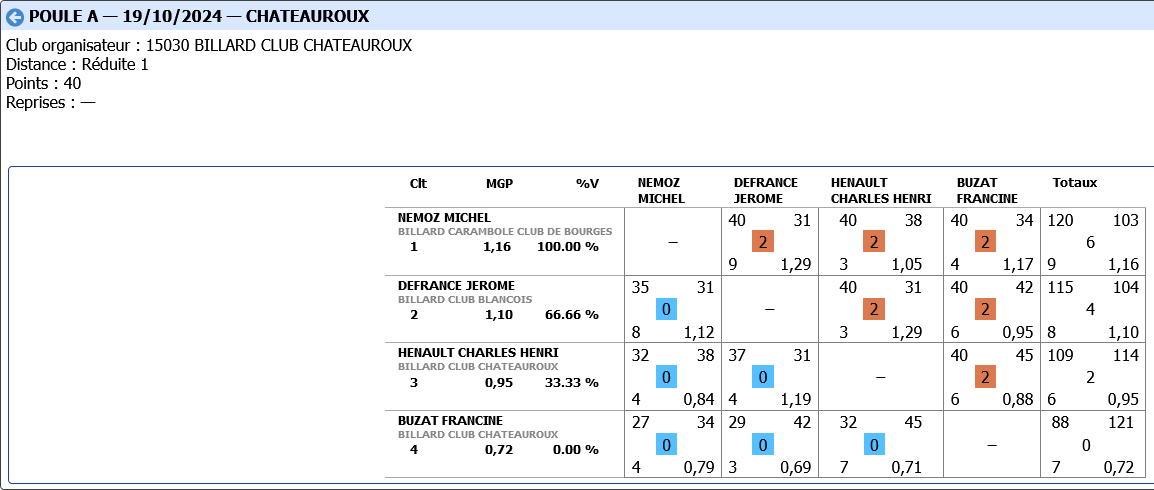
Task: Click BILLARD CLUB BLANCOIS club label
Action: [464, 299]
